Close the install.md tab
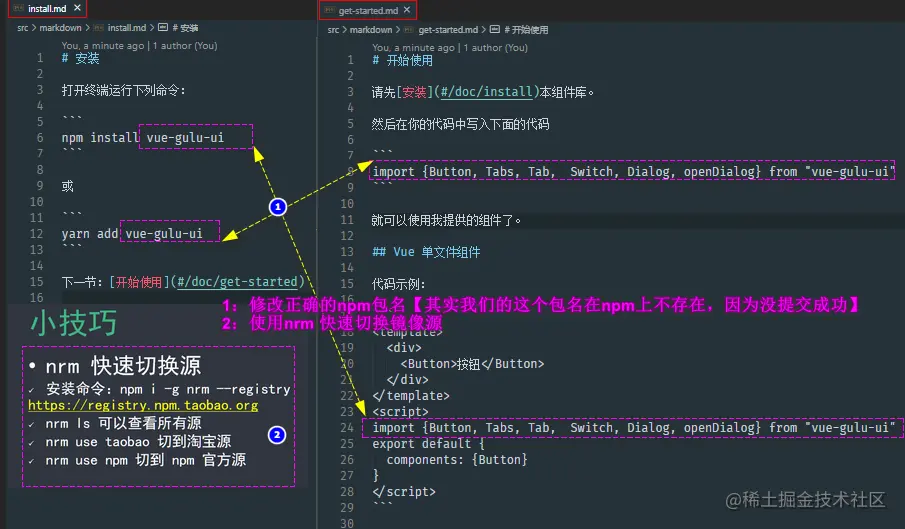Image resolution: width=905 pixels, height=529 pixels. click(77, 8)
